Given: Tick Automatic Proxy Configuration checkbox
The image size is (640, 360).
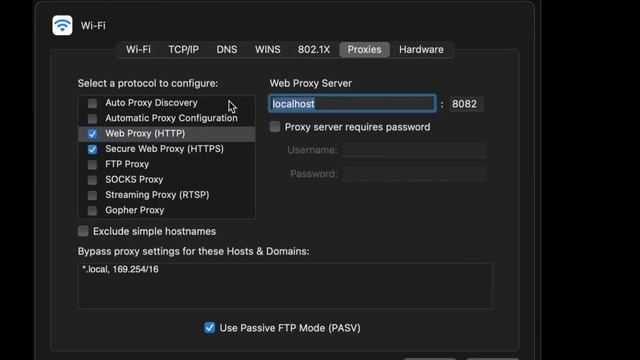Looking at the screenshot, I should [x=92, y=118].
